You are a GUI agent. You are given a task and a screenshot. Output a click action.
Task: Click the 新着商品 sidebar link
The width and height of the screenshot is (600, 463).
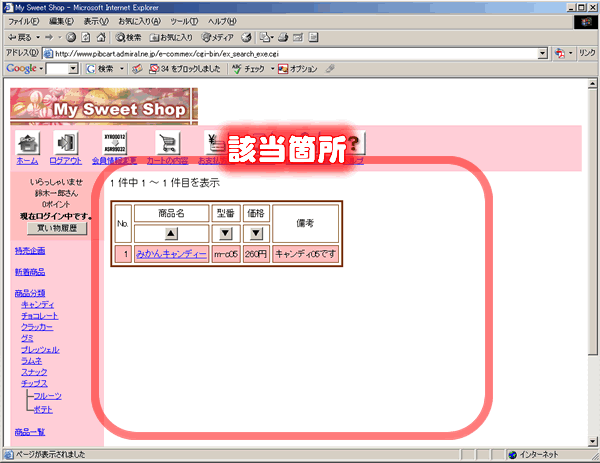tap(30, 272)
